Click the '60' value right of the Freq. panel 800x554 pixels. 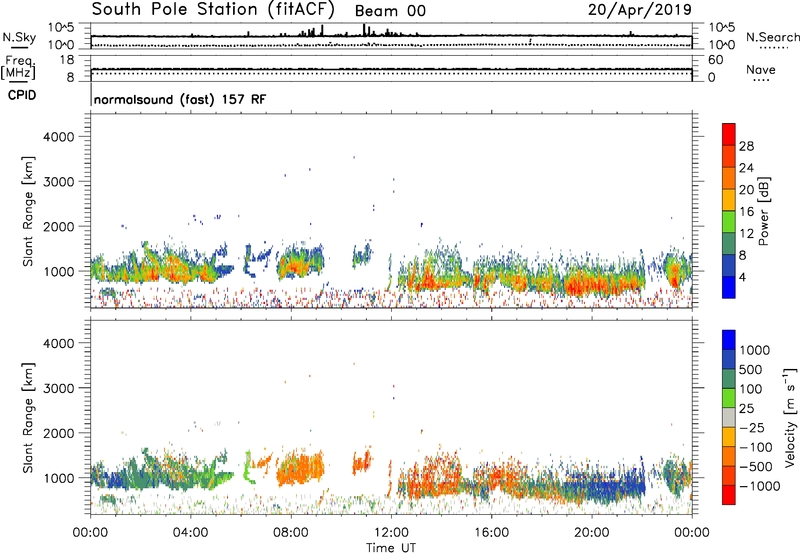coord(715,60)
